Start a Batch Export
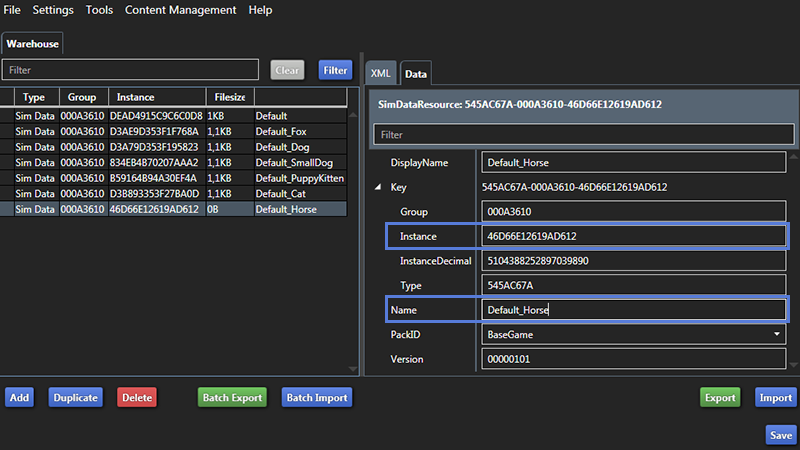Screen dimensions: 800x450 coord(232,397)
